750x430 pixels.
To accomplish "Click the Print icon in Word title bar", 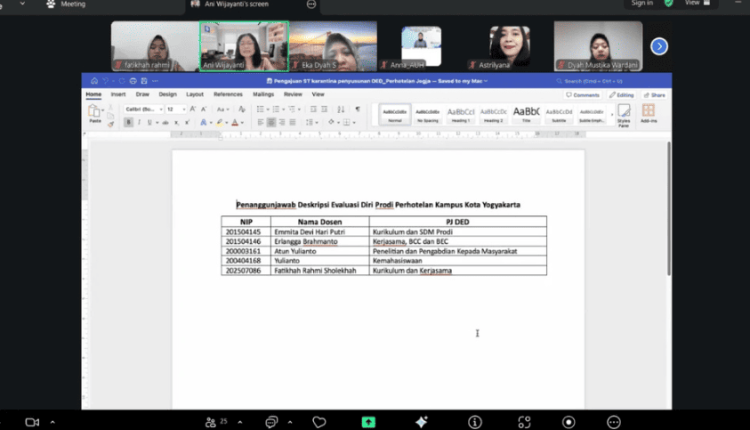I will (133, 81).
